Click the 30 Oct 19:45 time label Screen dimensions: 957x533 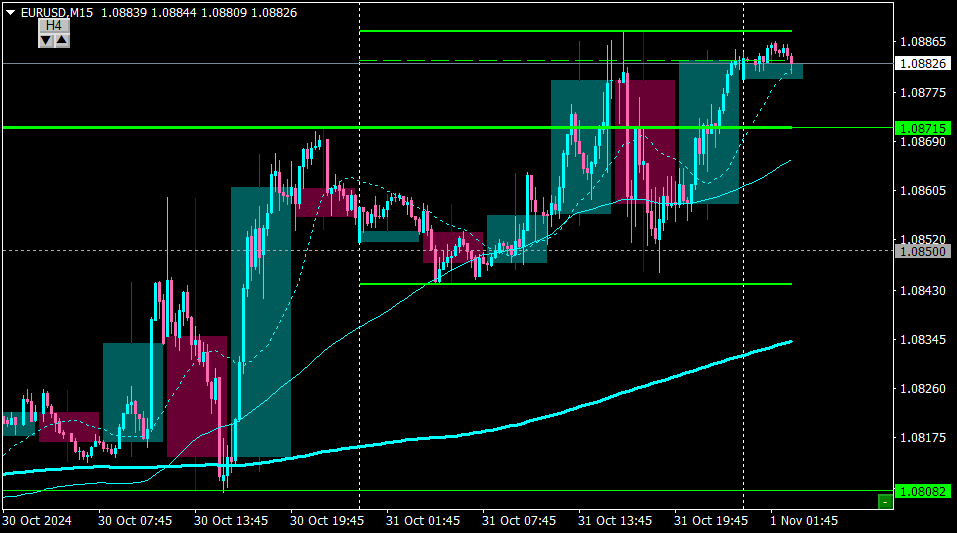coord(327,521)
